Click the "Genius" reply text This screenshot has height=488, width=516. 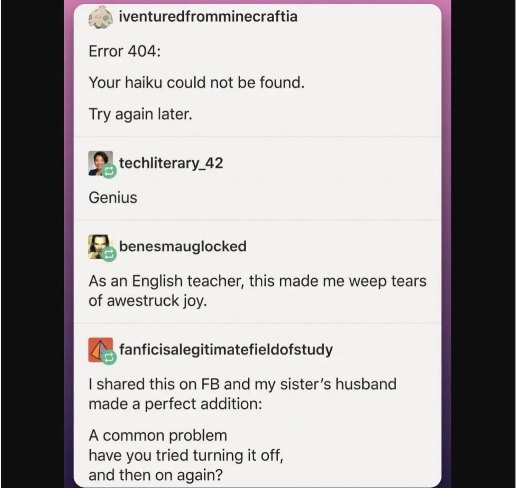[113, 198]
